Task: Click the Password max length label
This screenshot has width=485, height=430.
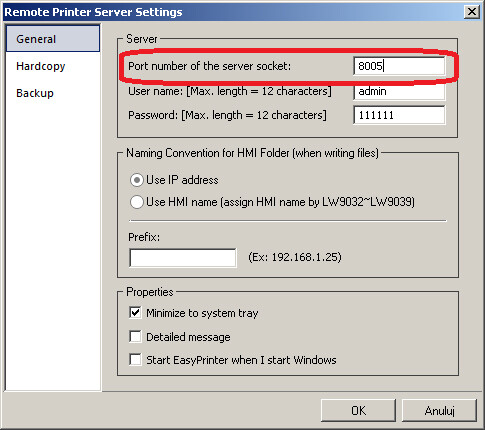Action: tap(227, 115)
